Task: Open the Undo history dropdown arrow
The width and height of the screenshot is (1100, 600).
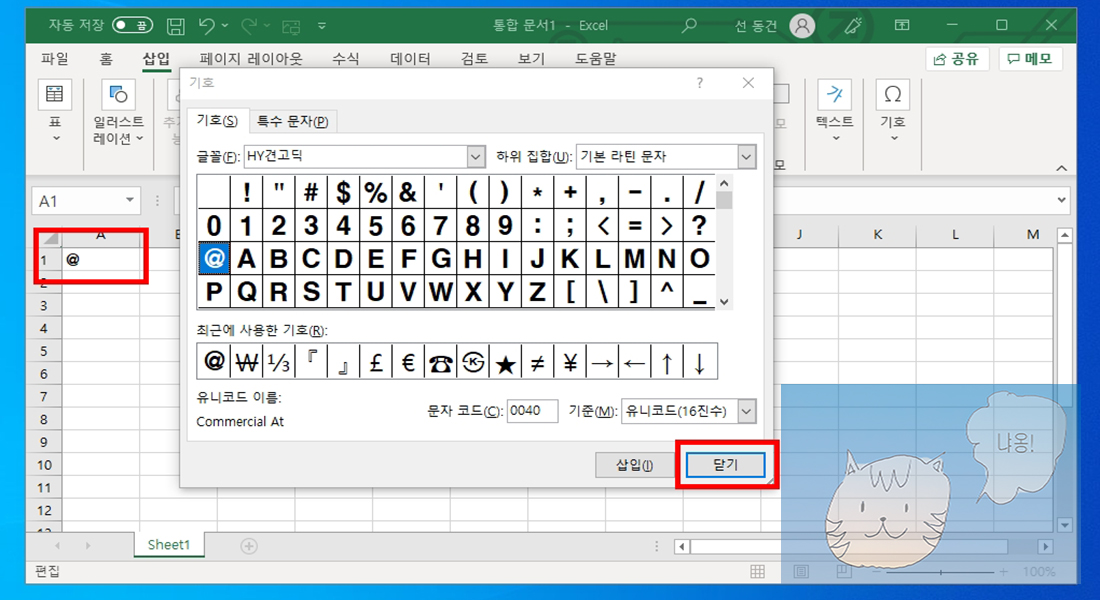Action: 225,26
